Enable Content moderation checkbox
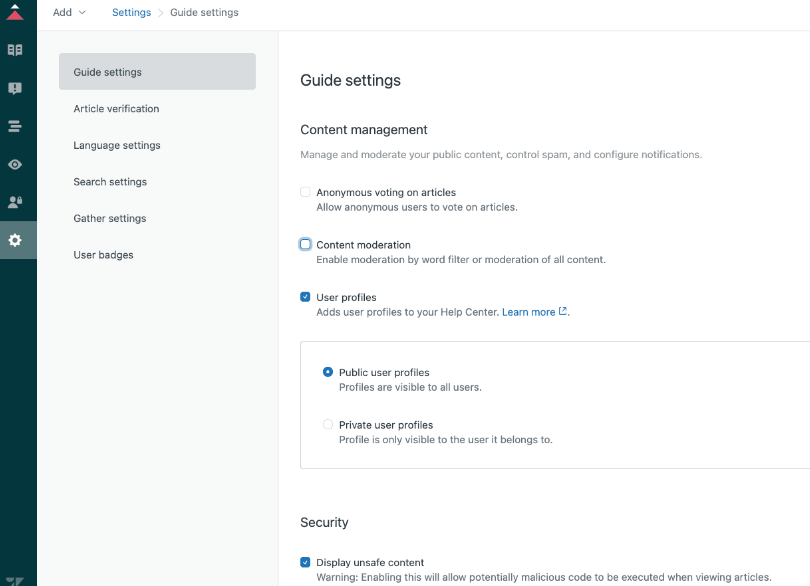The image size is (810, 586). [305, 244]
